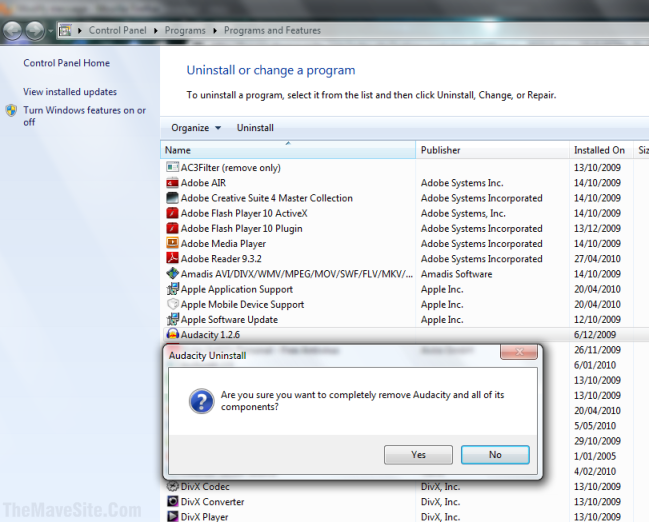The height and width of the screenshot is (522, 649).
Task: Open the recent pages dropdown arrow
Action: pos(50,31)
